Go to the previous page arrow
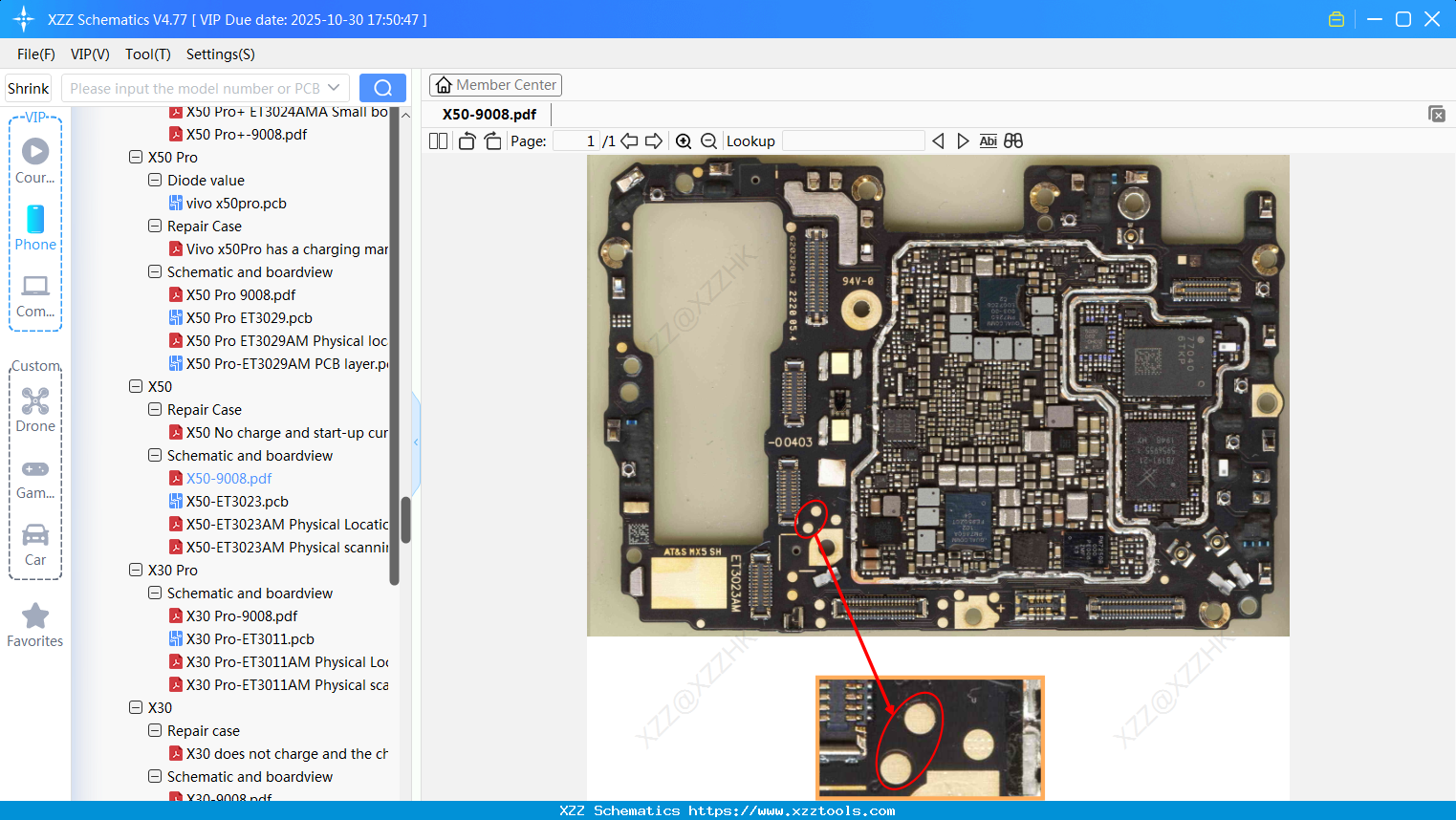Screen dimensions: 1456x820 (629, 140)
